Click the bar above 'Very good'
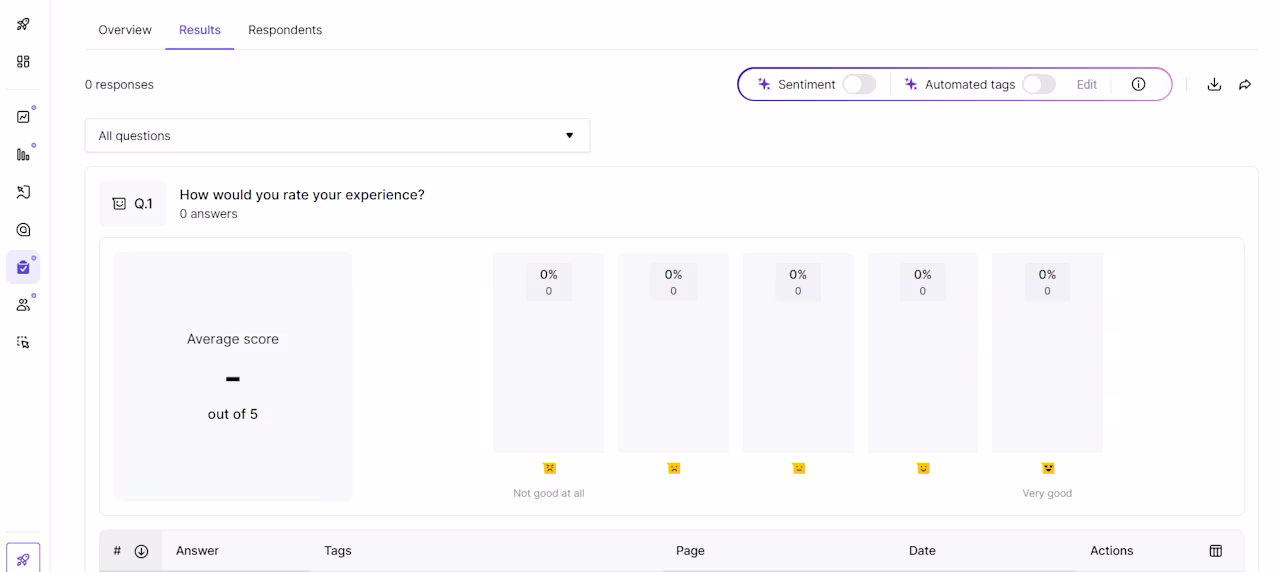 1047,353
